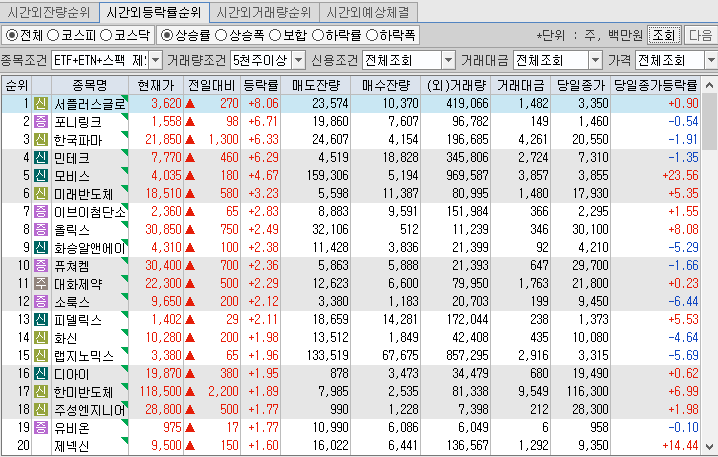Open the 거래량조건 5천주이상 dropdown
This screenshot has width=718, height=457.
[299, 60]
